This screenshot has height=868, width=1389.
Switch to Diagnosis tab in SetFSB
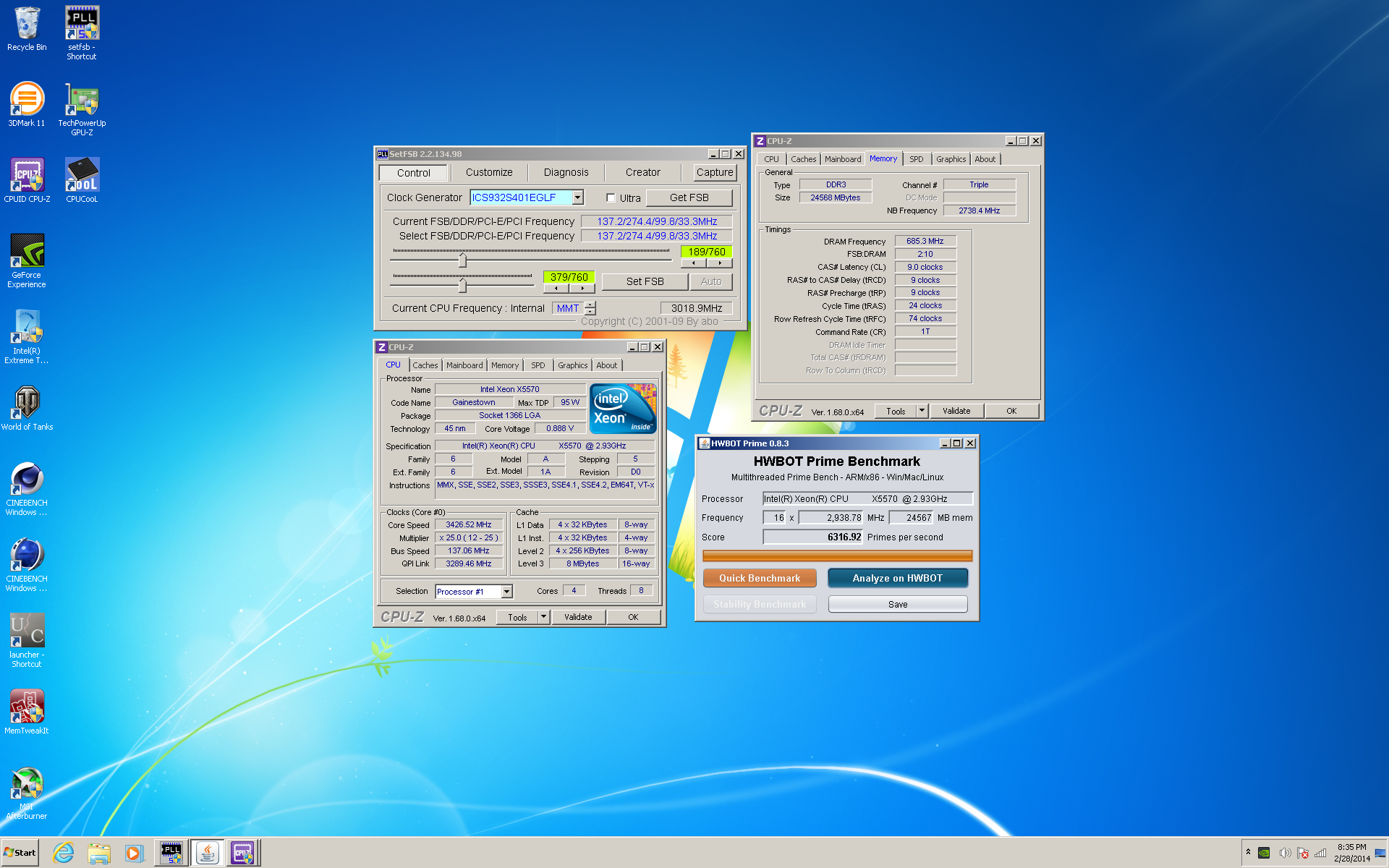tap(566, 172)
